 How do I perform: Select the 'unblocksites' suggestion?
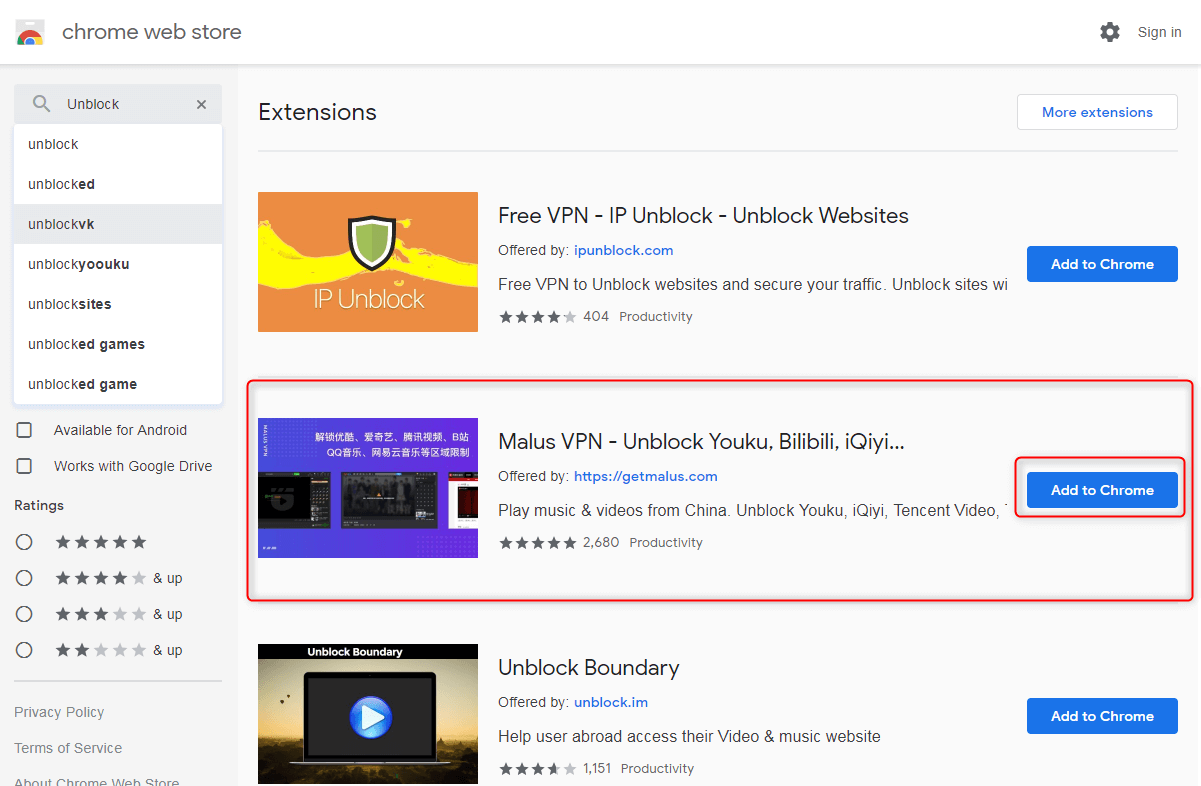[x=118, y=304]
